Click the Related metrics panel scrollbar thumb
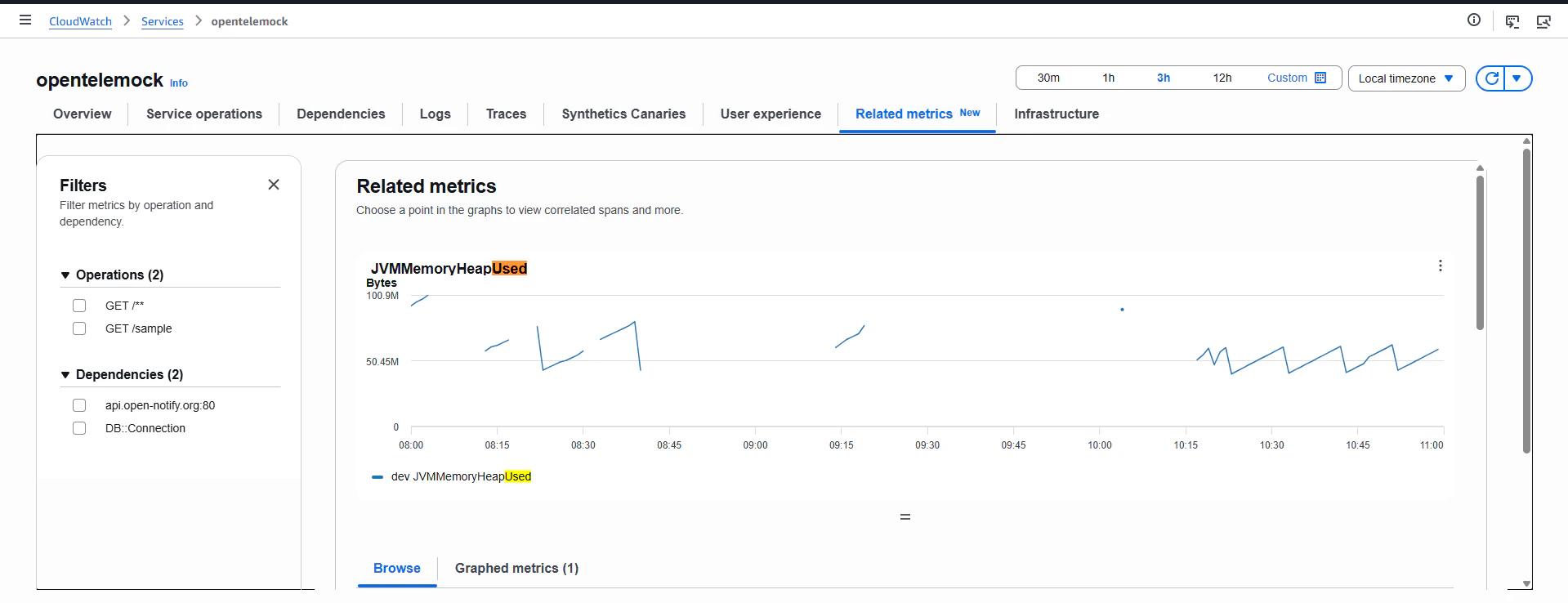The width and height of the screenshot is (1568, 603). (x=1480, y=252)
